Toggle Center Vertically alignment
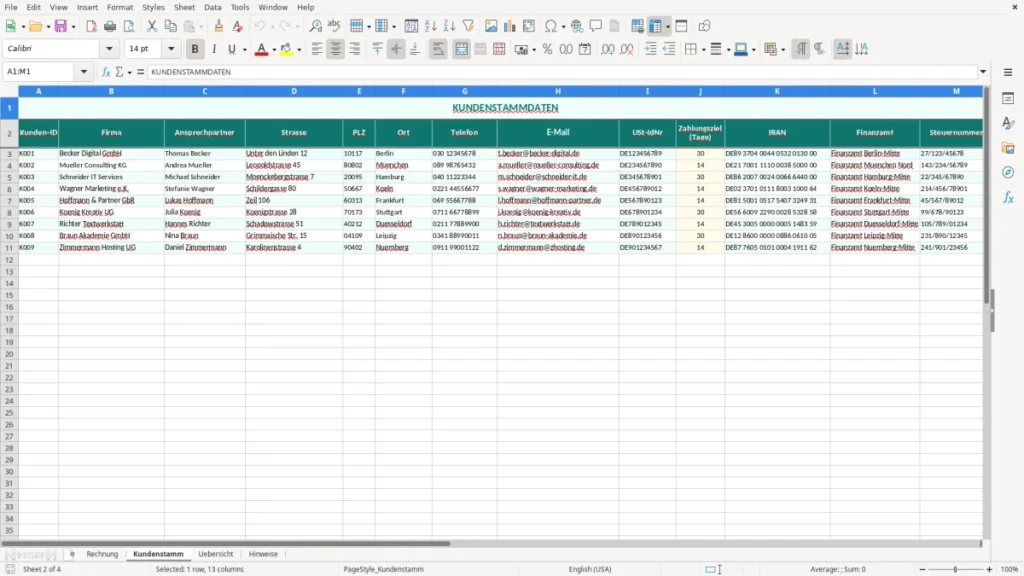 click(396, 49)
